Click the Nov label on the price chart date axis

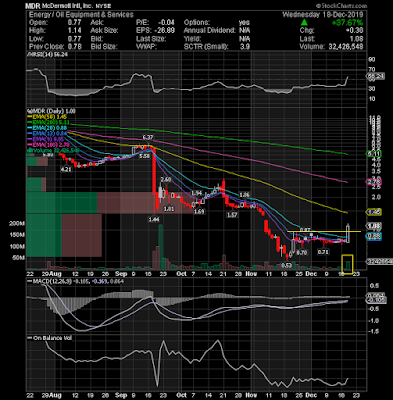[x=251, y=274]
